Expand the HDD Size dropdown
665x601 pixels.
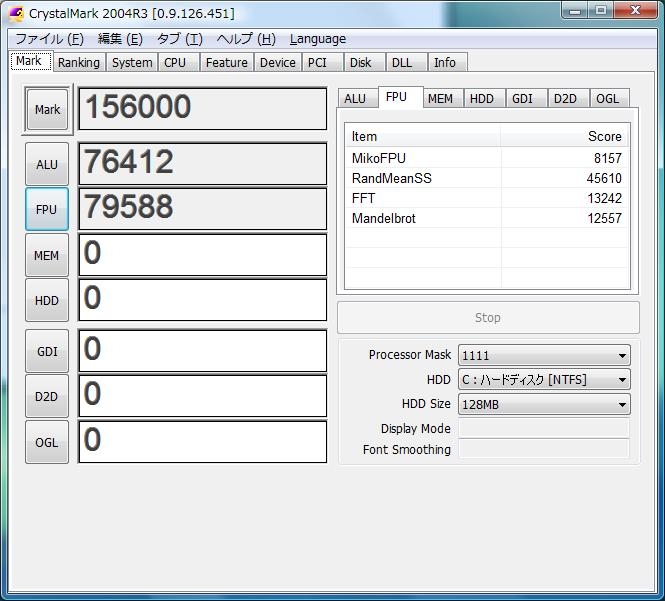(544, 404)
